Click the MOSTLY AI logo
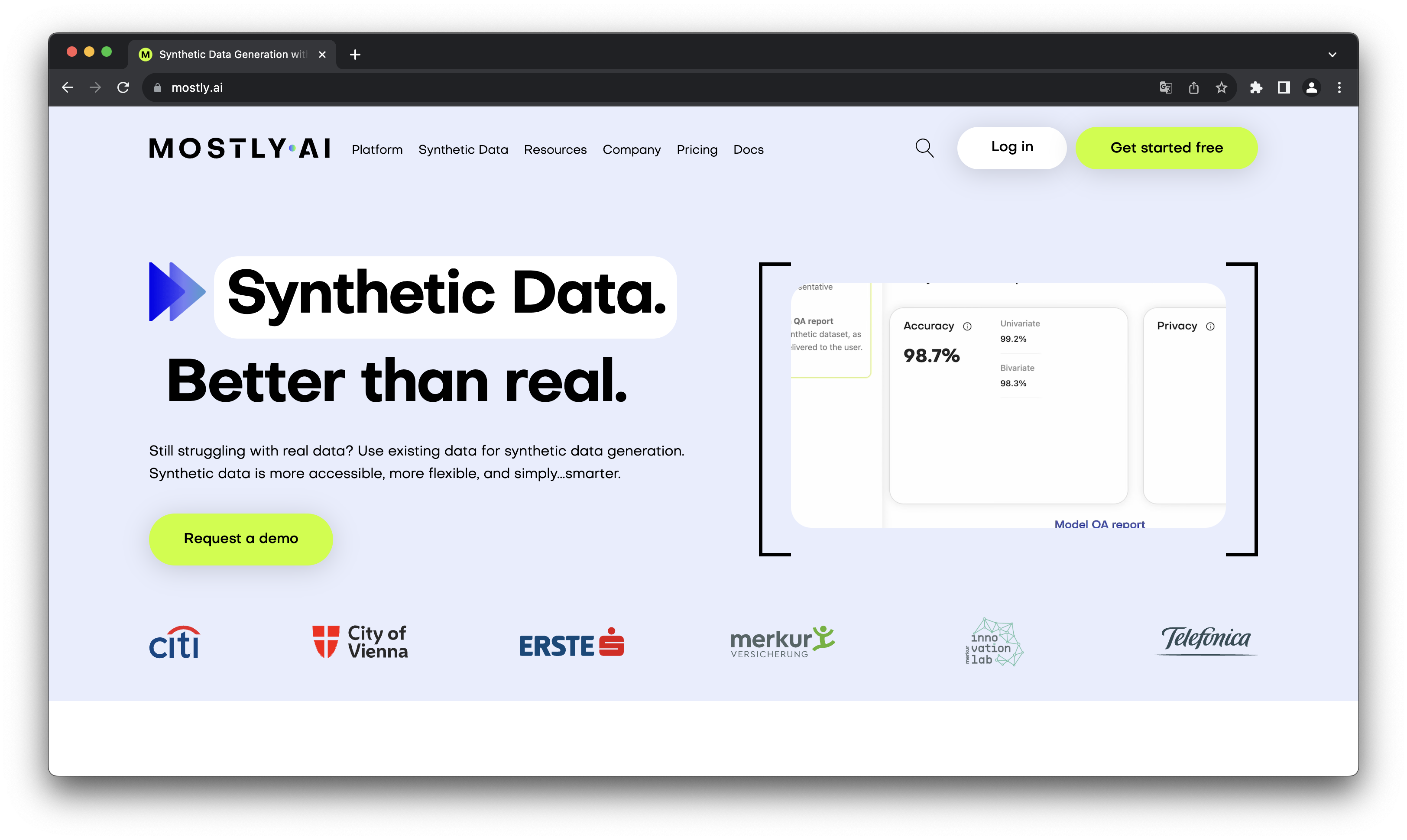The width and height of the screenshot is (1407, 840). 238,149
